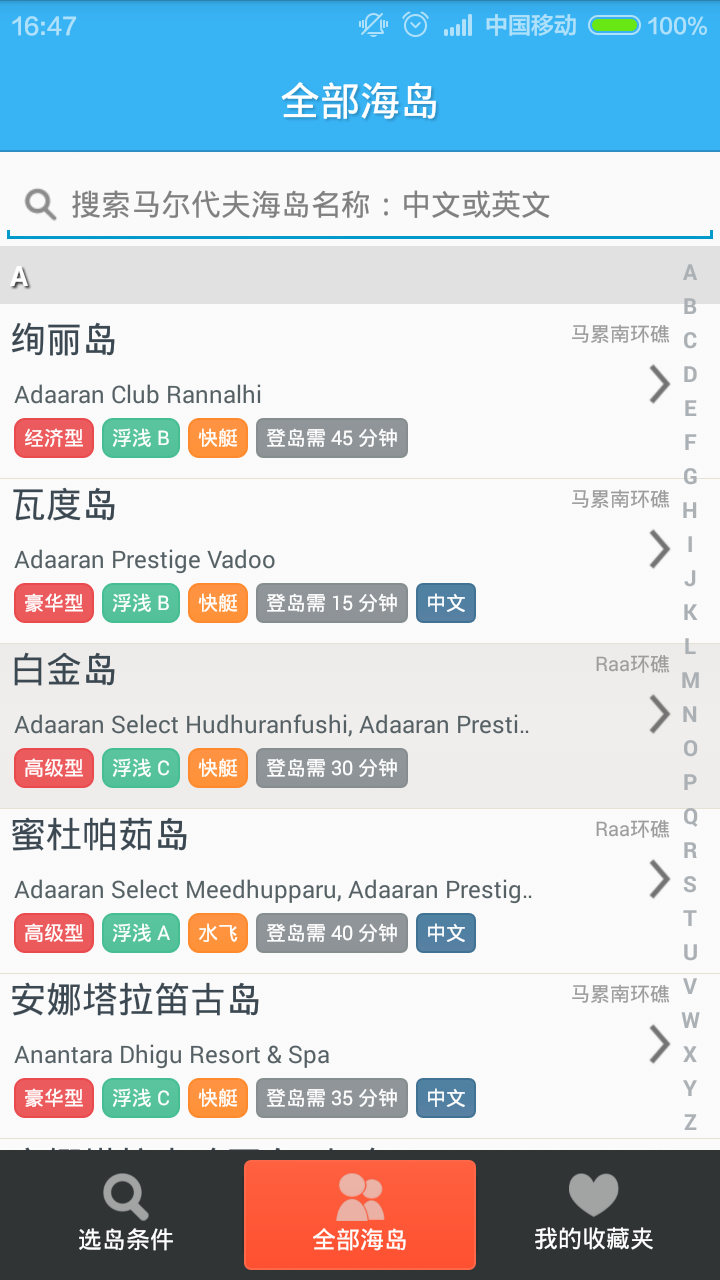
Task: Tap the alarm clock status icon
Action: pos(416,25)
